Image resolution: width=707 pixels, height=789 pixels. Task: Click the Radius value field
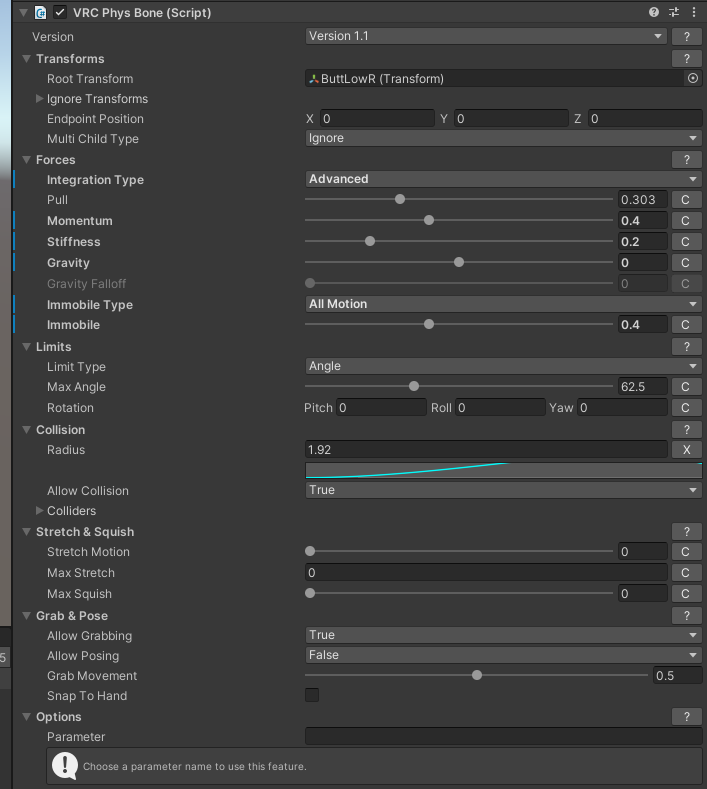point(486,449)
